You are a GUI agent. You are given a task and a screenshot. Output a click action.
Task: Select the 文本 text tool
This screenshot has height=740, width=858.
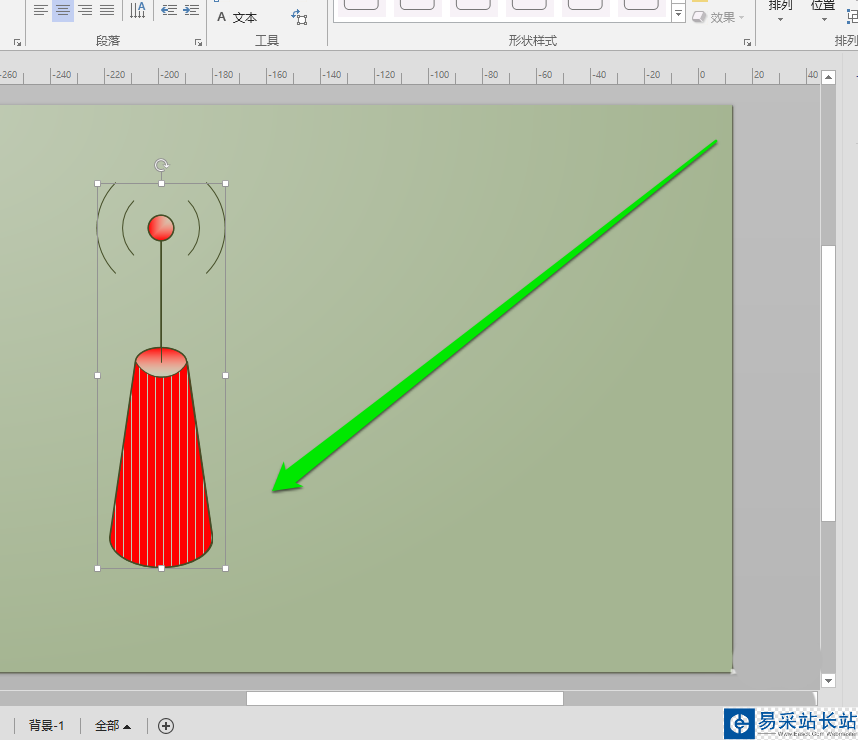pyautogui.click(x=237, y=18)
